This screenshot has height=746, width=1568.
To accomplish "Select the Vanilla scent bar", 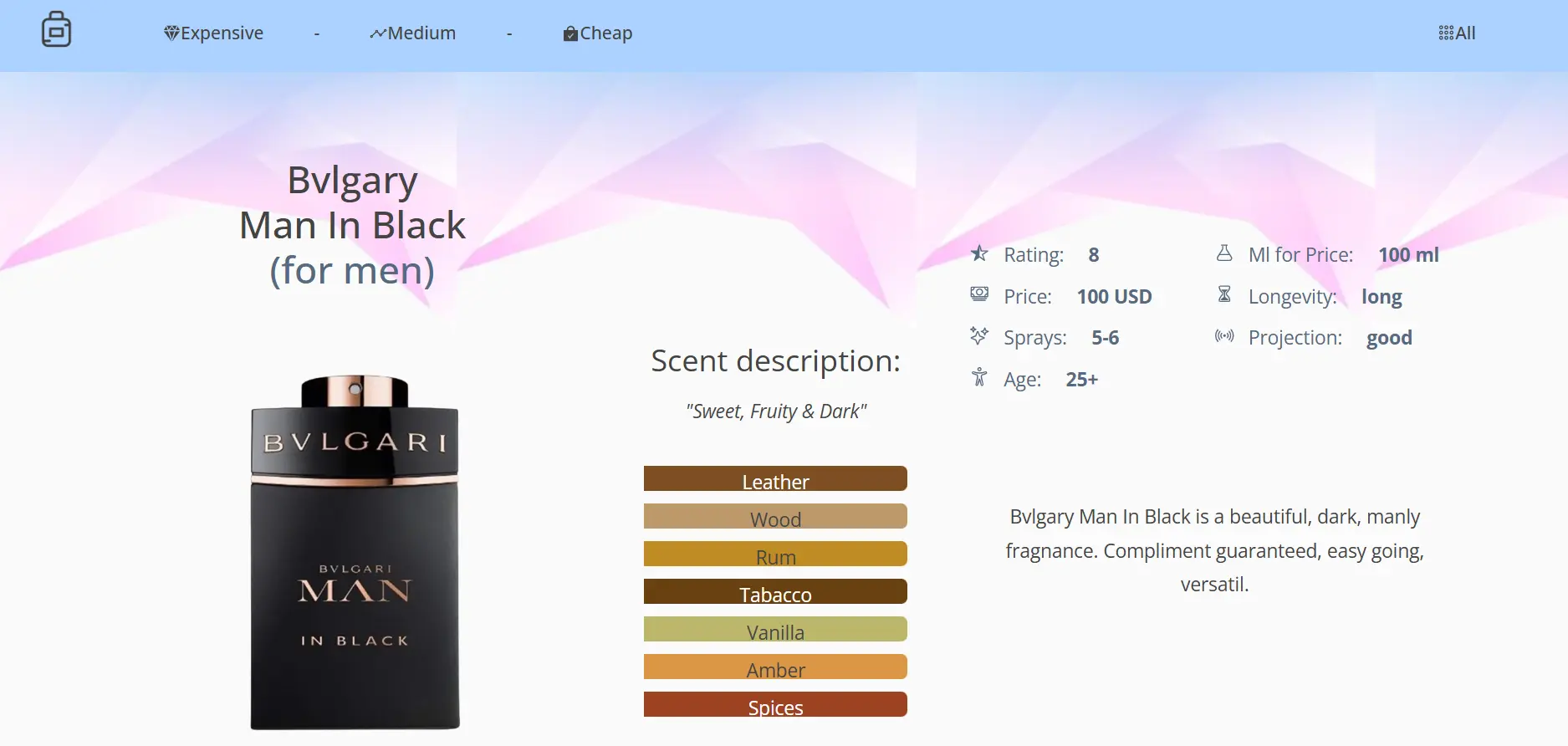I will [x=775, y=629].
